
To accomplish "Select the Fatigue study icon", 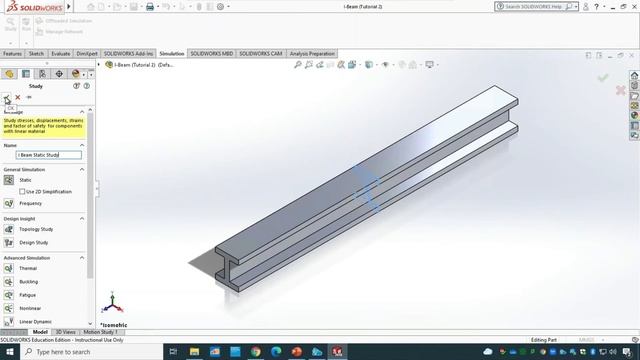I will point(9,295).
